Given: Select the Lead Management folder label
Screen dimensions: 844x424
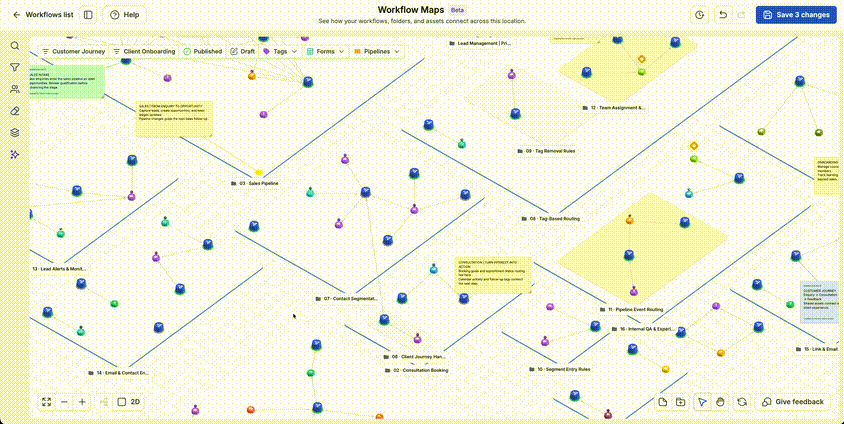Looking at the screenshot, I should tap(480, 43).
